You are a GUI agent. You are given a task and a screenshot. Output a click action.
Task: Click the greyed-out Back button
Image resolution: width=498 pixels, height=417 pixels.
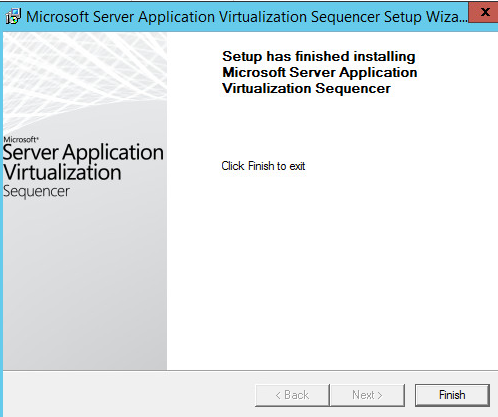click(x=292, y=395)
